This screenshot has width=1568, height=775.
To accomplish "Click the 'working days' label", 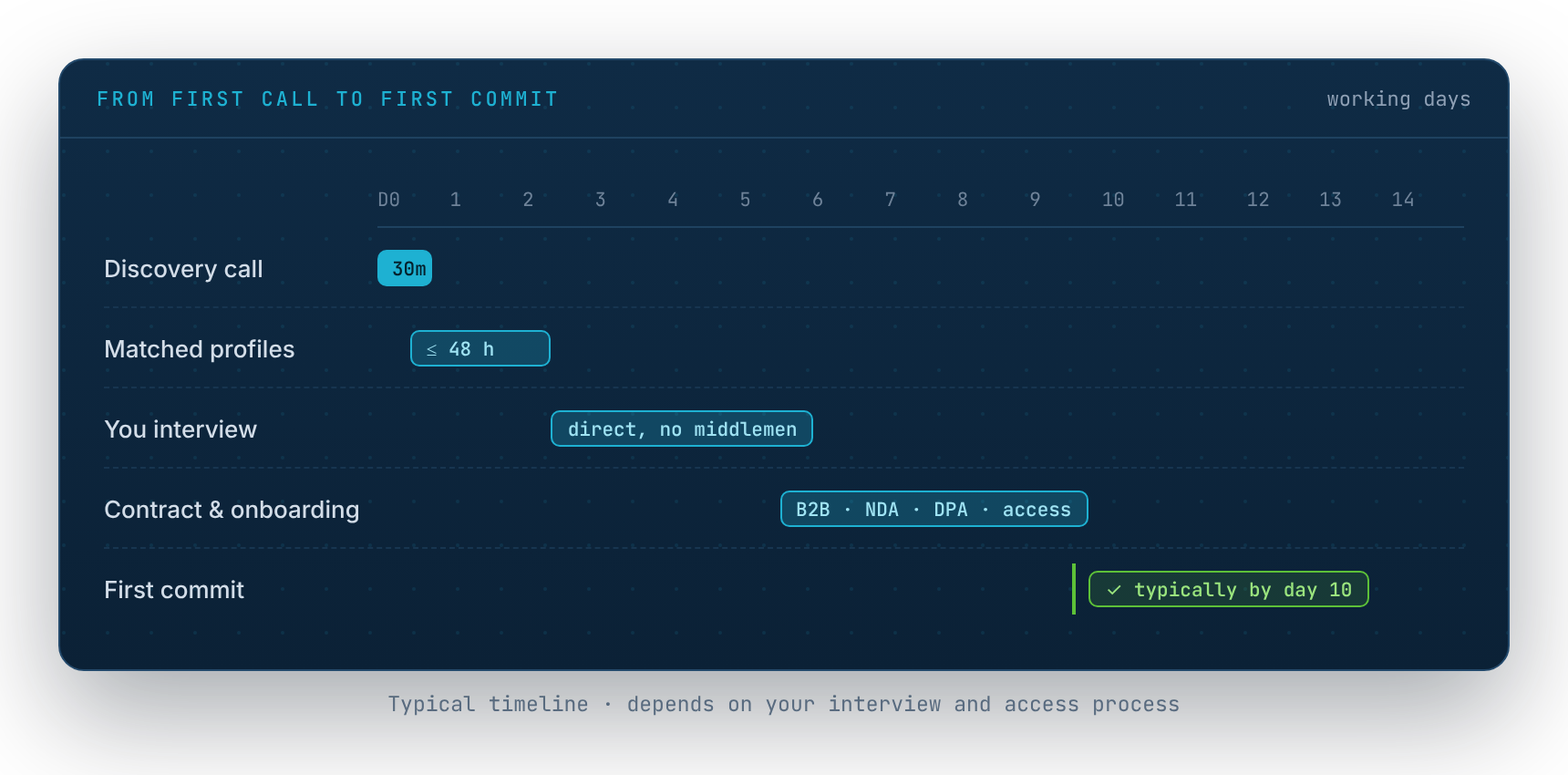I will (1398, 99).
